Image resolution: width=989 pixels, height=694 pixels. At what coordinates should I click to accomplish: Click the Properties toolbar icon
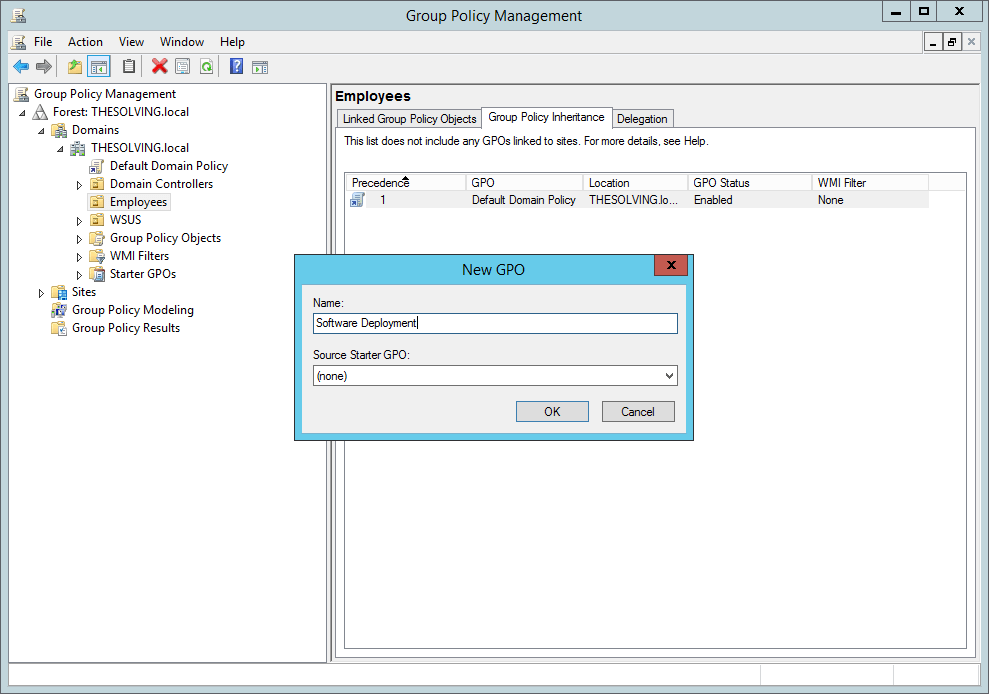182,66
